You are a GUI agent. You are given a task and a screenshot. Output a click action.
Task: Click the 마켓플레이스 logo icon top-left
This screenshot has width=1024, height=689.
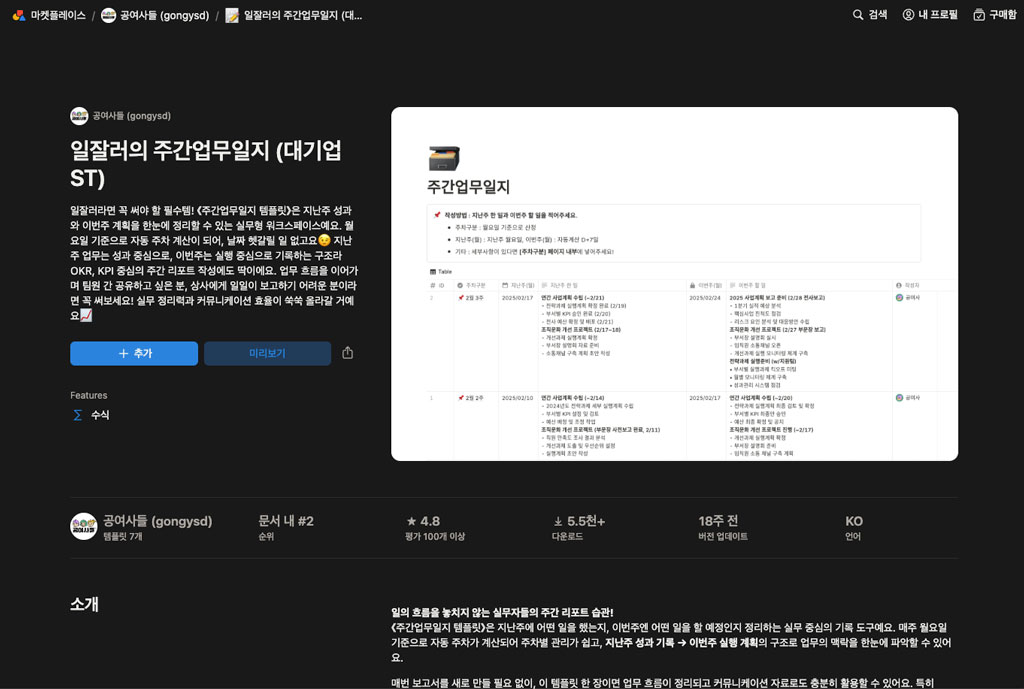point(18,15)
